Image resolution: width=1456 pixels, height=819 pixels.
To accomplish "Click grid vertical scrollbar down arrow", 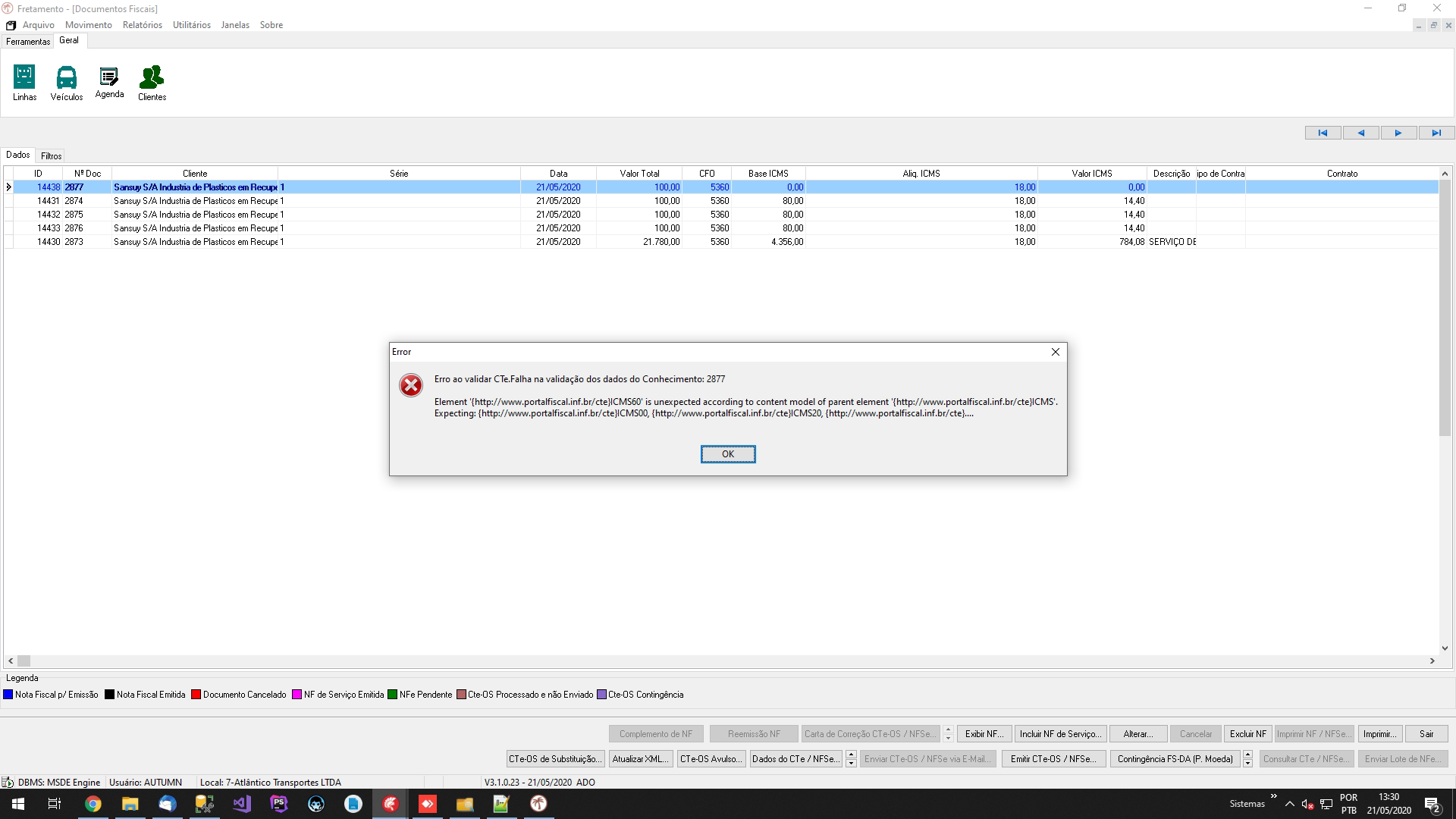I will tap(1445, 648).
